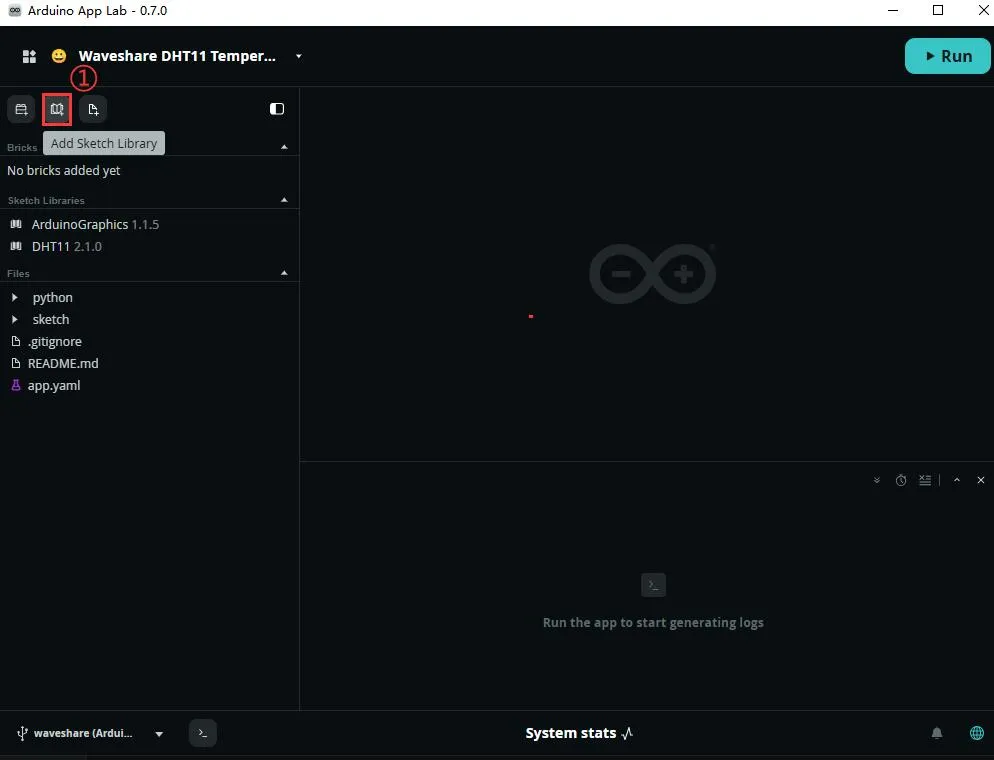The width and height of the screenshot is (994, 760).
Task: Close the console logs panel
Action: tap(981, 480)
